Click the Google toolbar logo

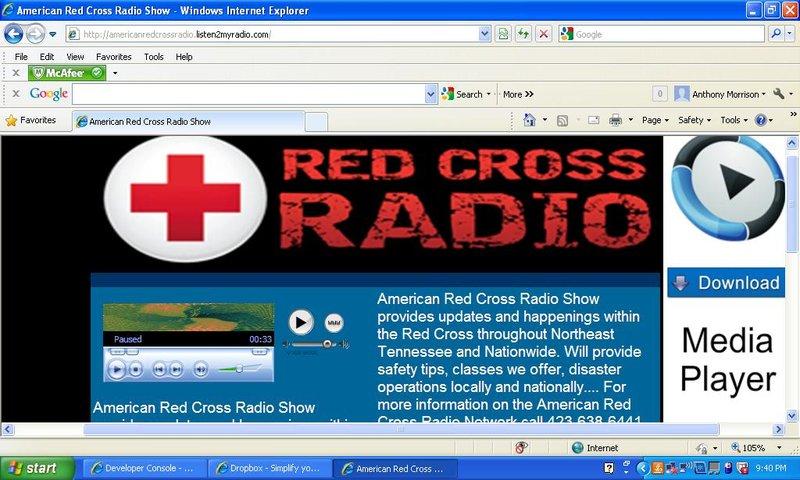pos(48,94)
